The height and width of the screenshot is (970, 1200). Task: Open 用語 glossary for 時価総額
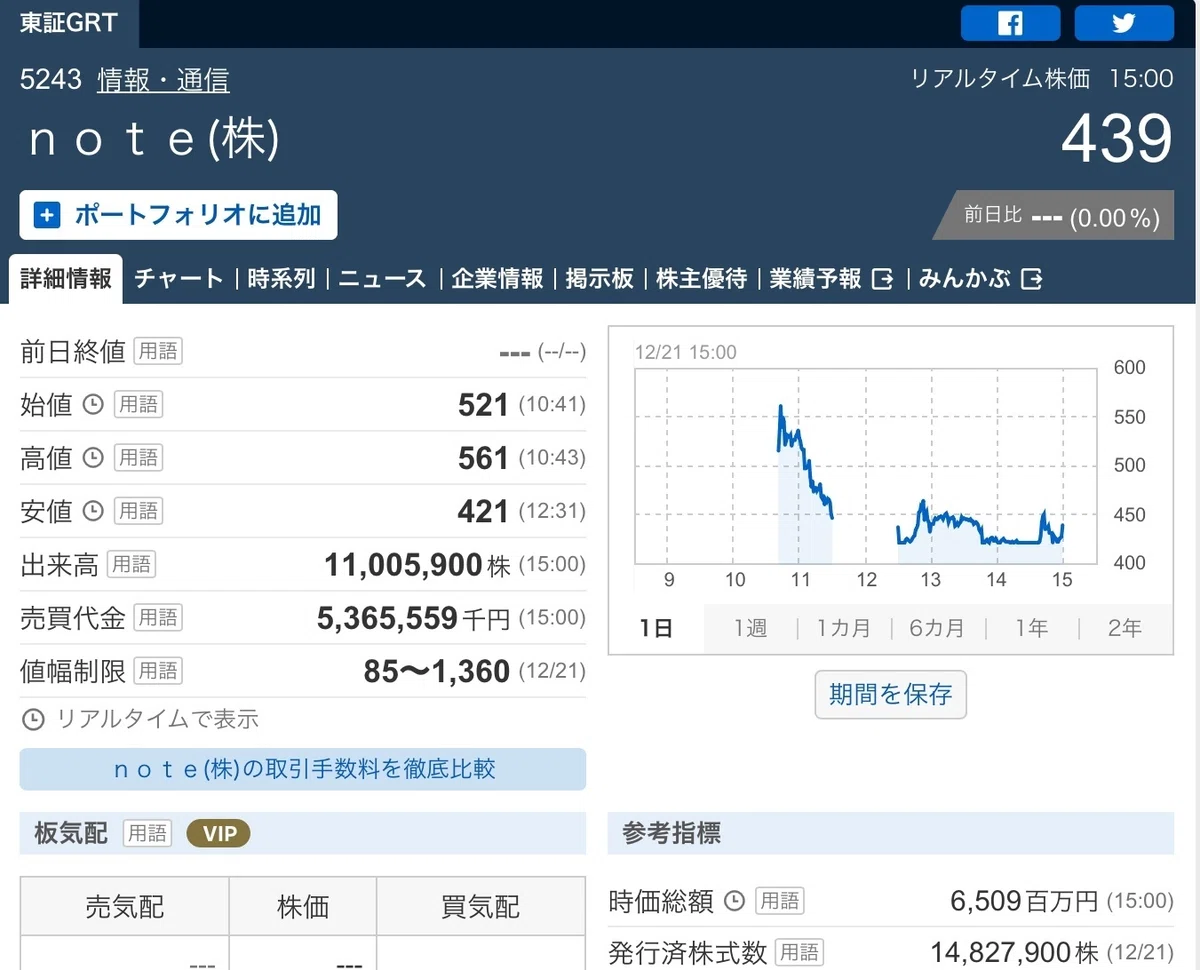pos(779,901)
